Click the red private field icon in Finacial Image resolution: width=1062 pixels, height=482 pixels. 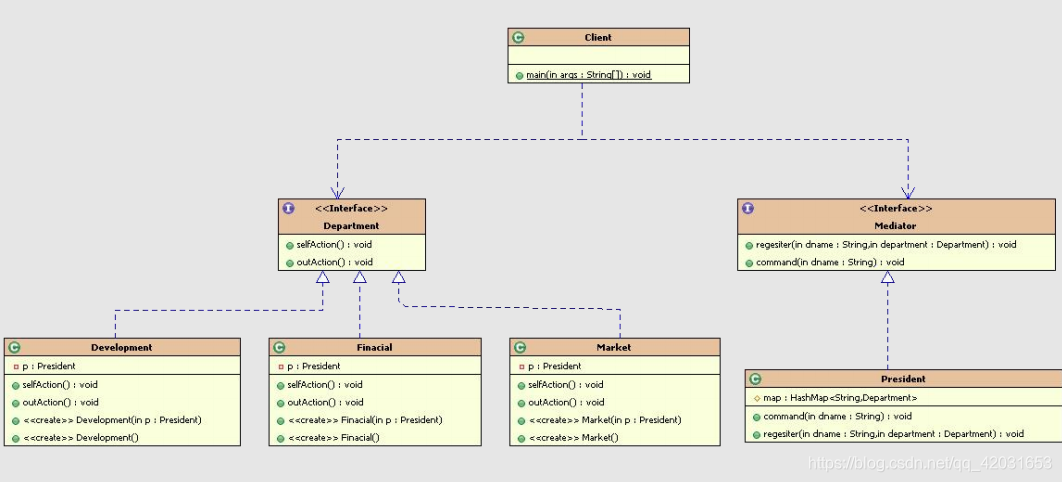281,367
